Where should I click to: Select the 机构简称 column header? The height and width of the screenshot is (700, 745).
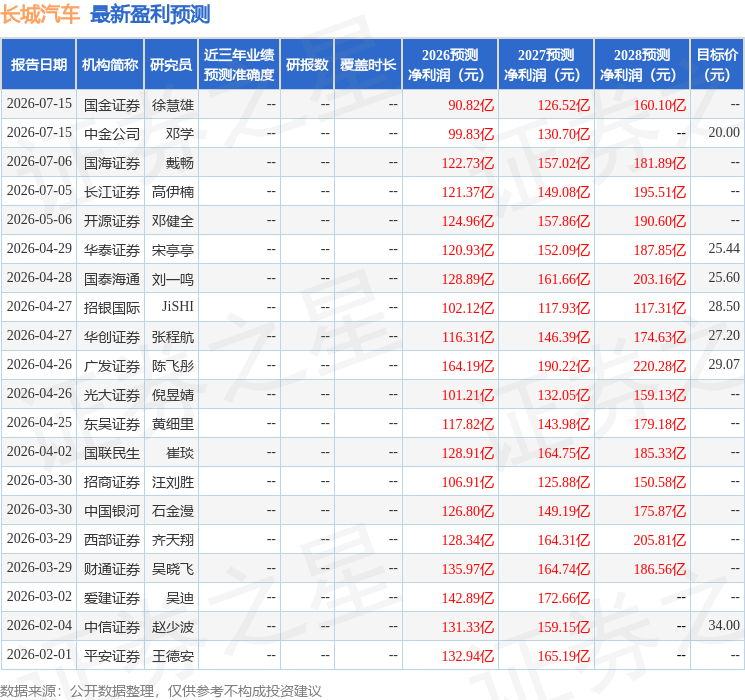point(110,65)
